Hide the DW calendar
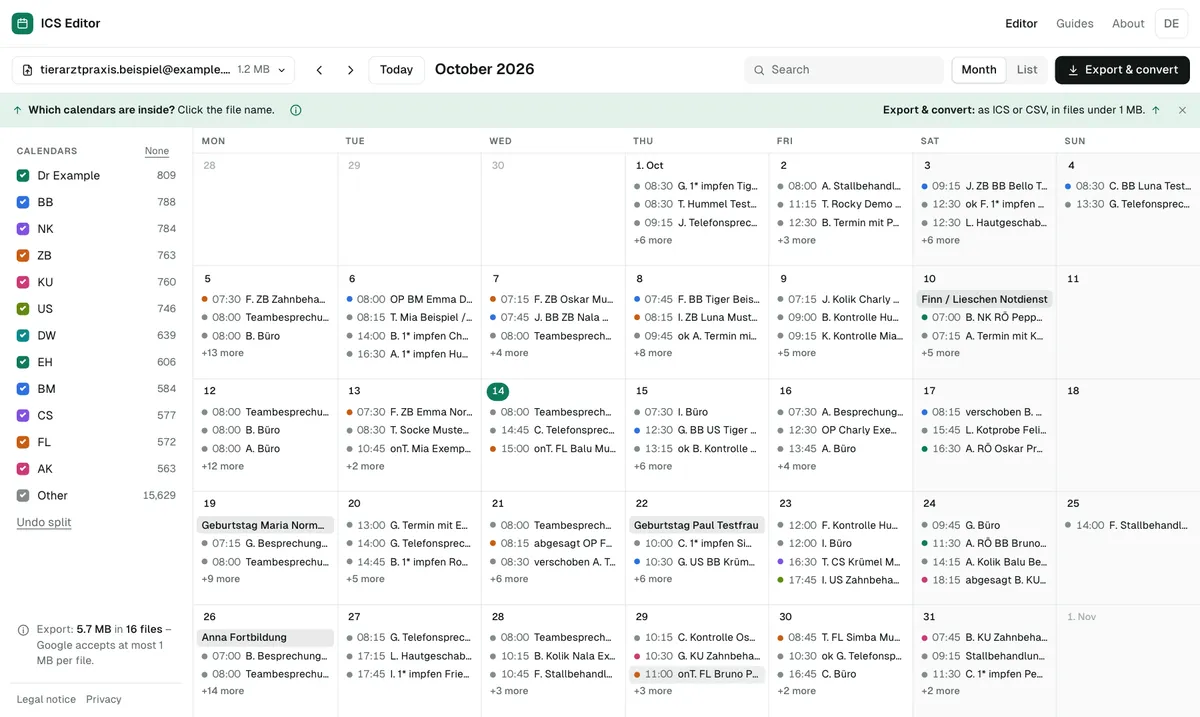Screen dimensions: 1200x717 coord(23,335)
